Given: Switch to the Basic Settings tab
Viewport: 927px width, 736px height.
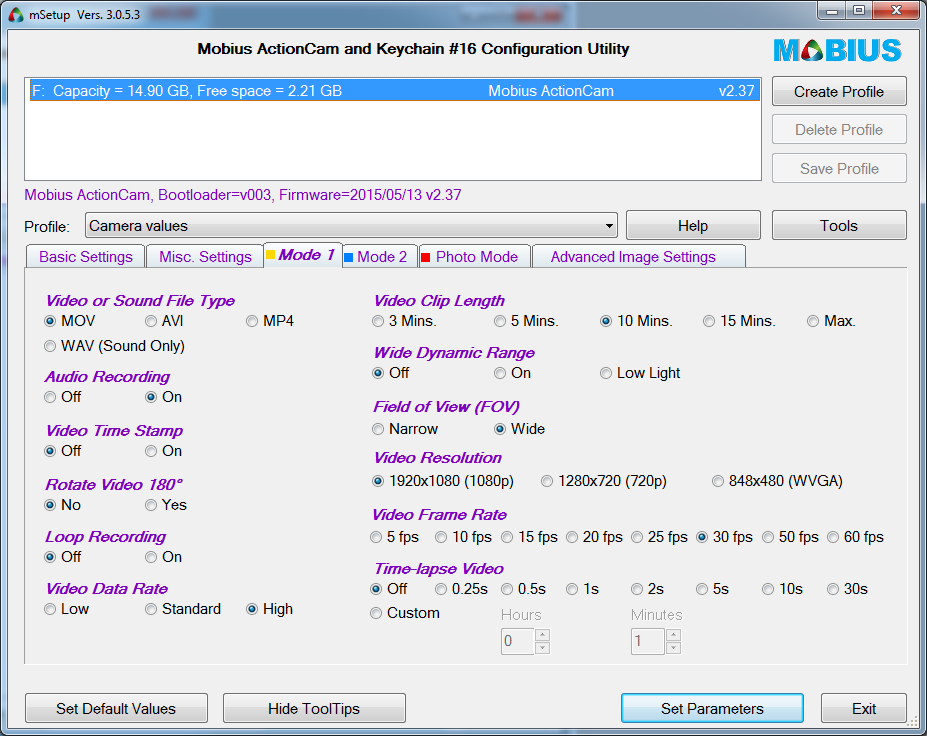Looking at the screenshot, I should pyautogui.click(x=86, y=257).
